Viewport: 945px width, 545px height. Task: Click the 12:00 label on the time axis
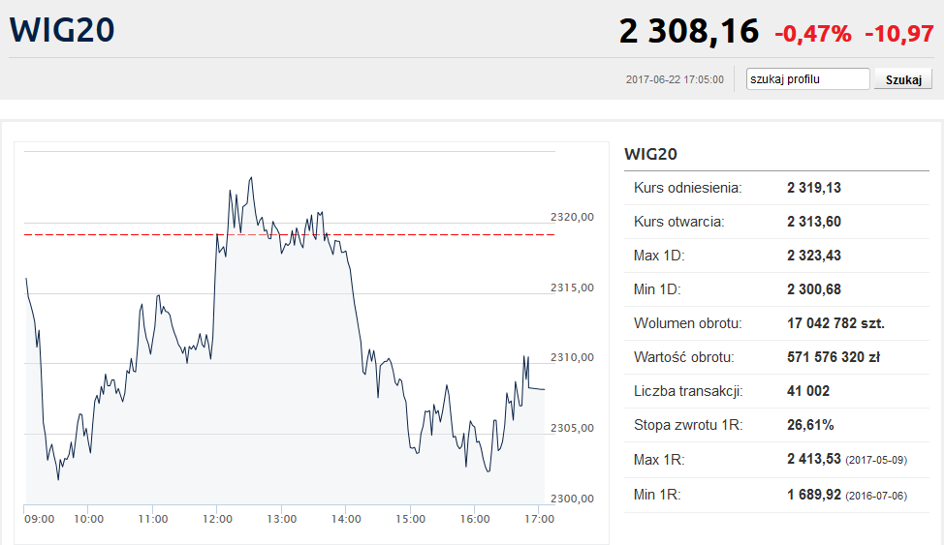tap(217, 519)
